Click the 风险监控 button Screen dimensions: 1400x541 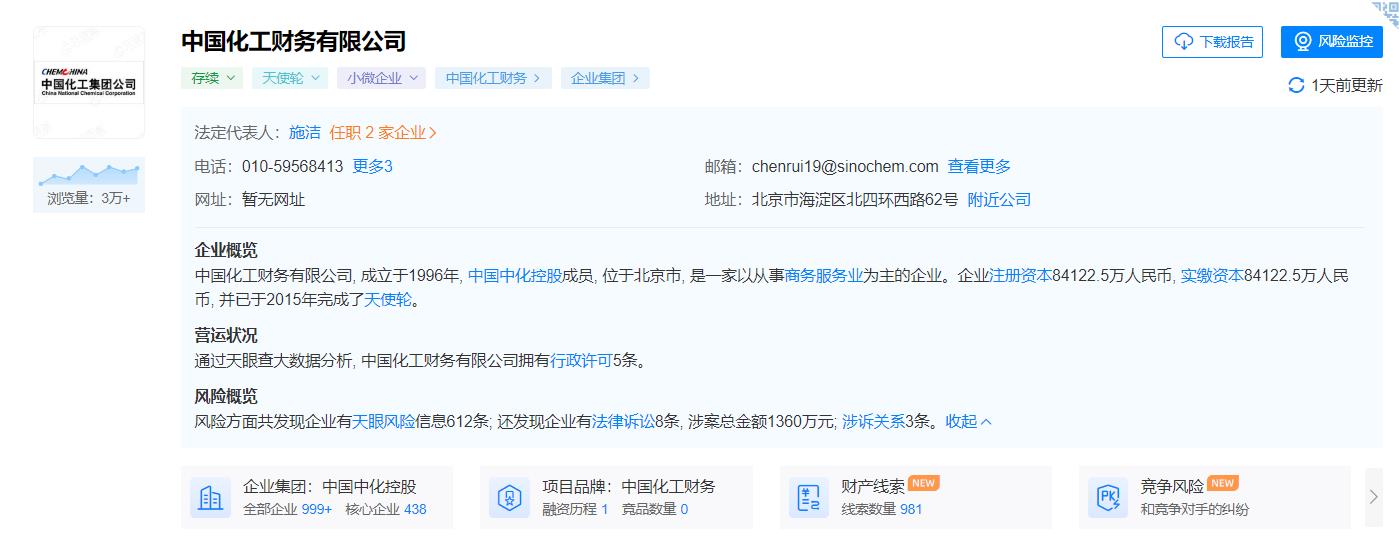pos(1331,42)
